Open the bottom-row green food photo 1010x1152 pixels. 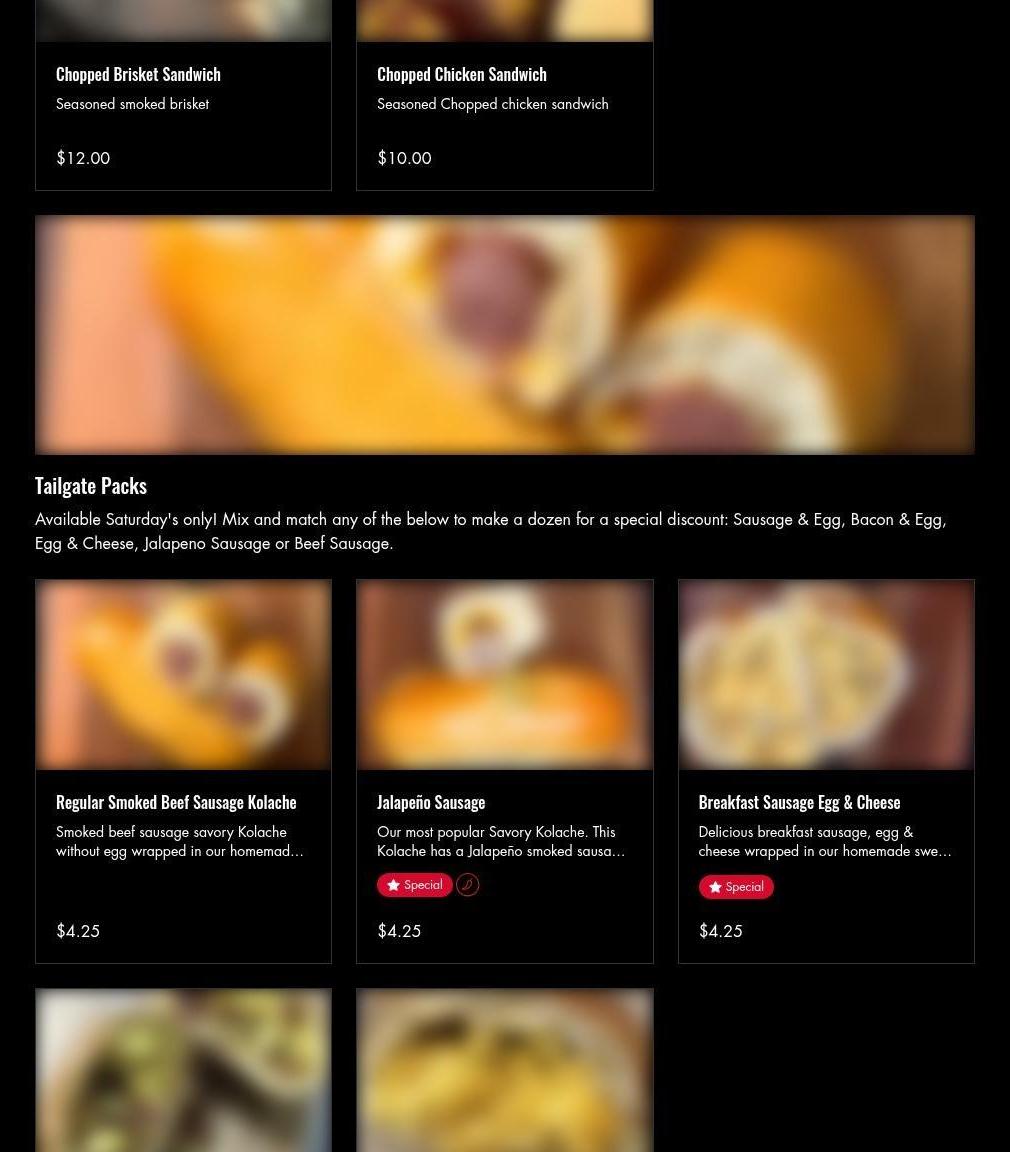(184, 1070)
